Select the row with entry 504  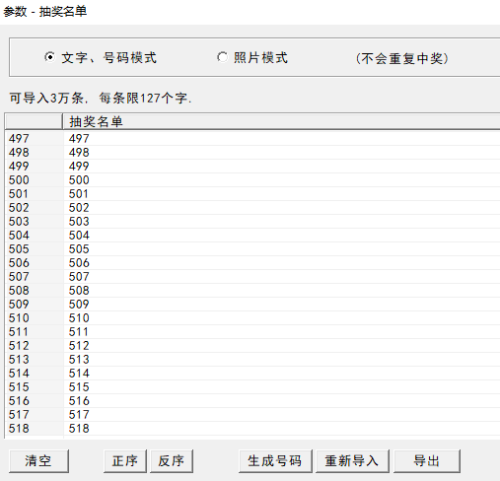(252, 235)
